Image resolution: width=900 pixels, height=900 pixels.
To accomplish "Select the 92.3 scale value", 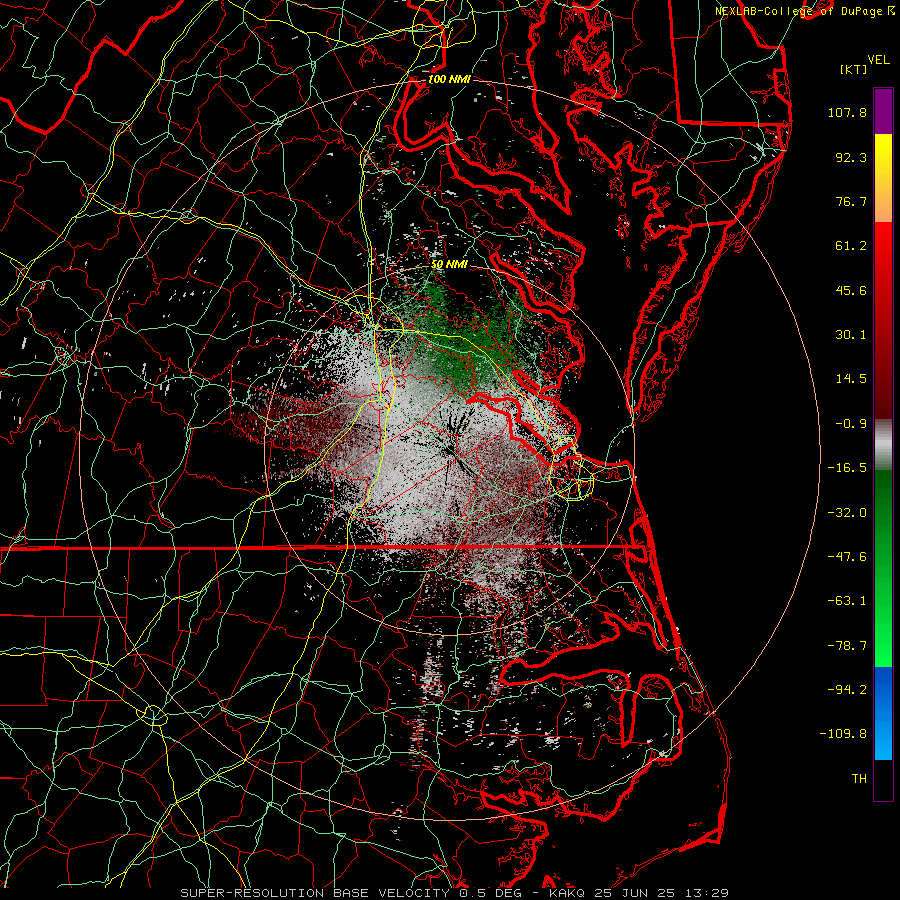I will (851, 157).
